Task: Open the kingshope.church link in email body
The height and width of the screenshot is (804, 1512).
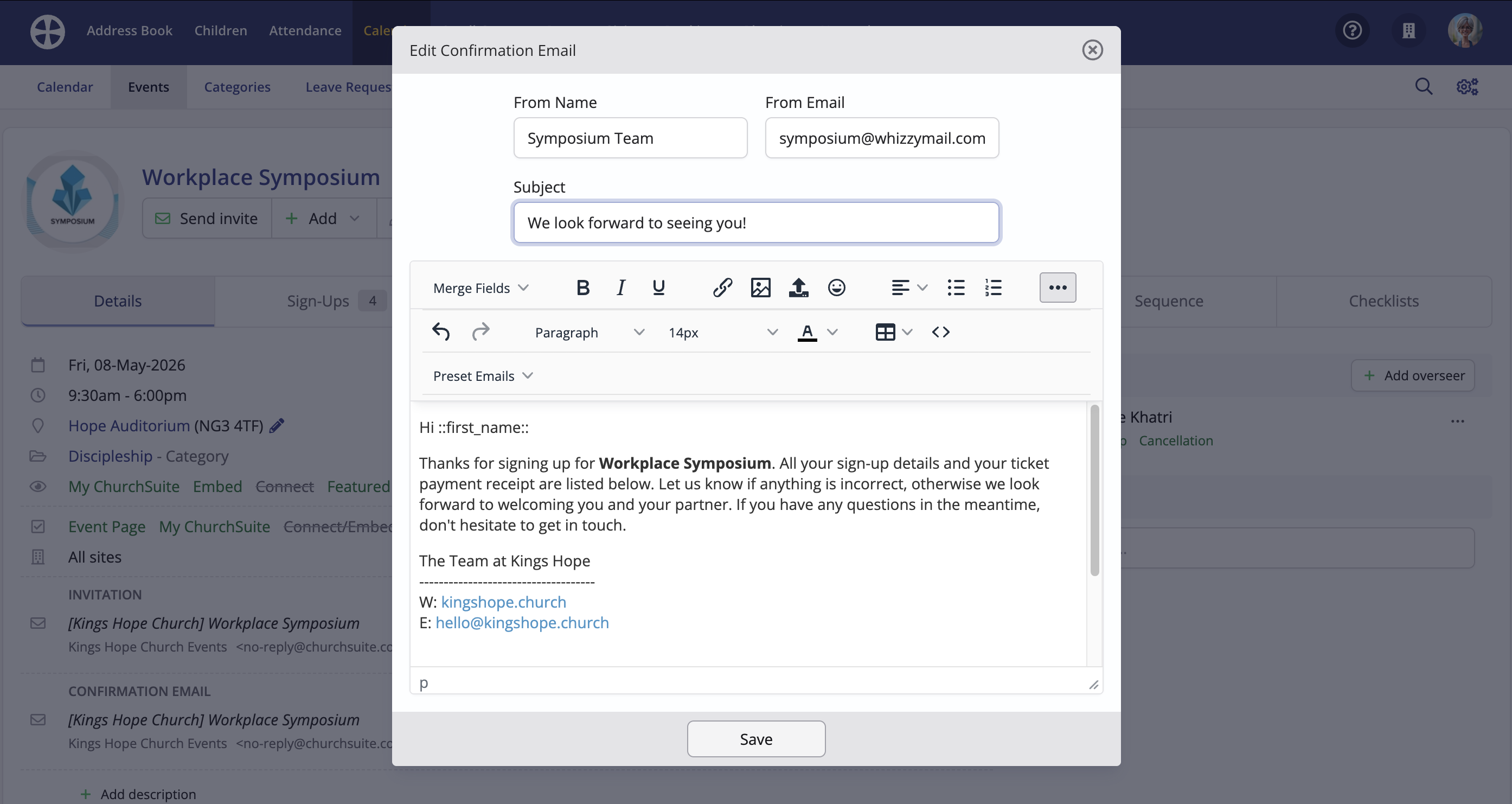Action: coord(504,602)
